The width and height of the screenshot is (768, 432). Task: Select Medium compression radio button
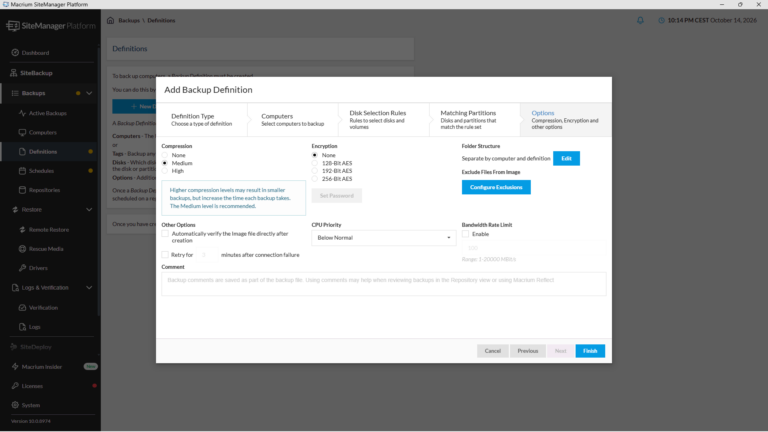pyautogui.click(x=165, y=163)
